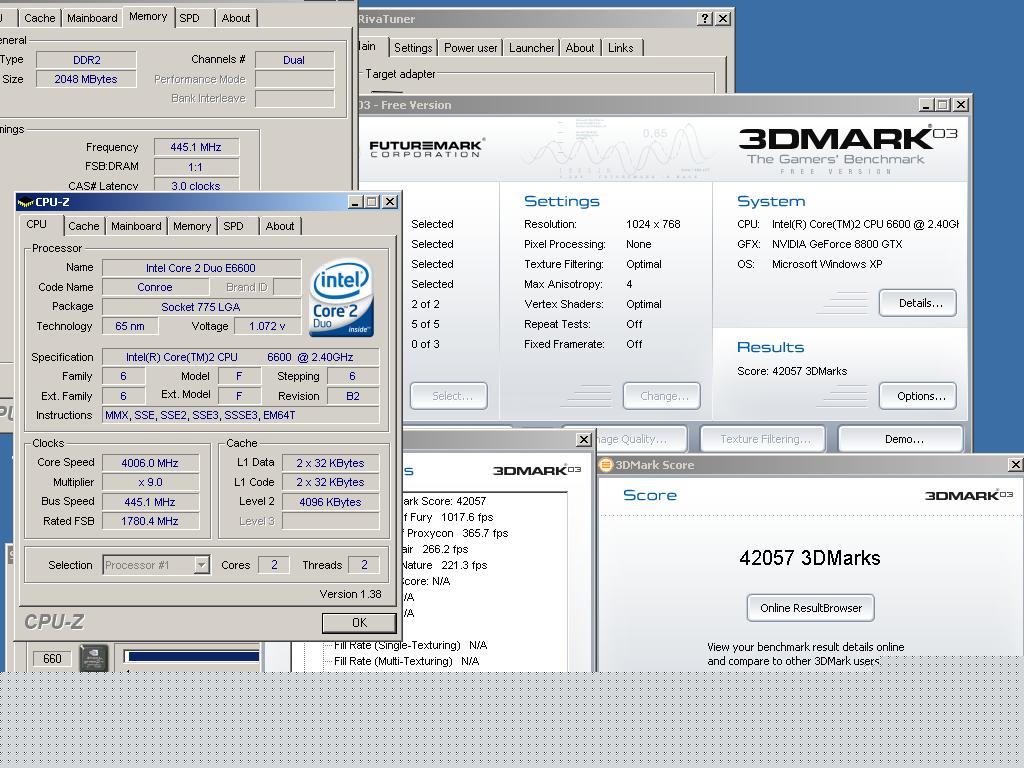1024x768 pixels.
Task: Click the 3DMark Score window title icon
Action: [x=606, y=465]
